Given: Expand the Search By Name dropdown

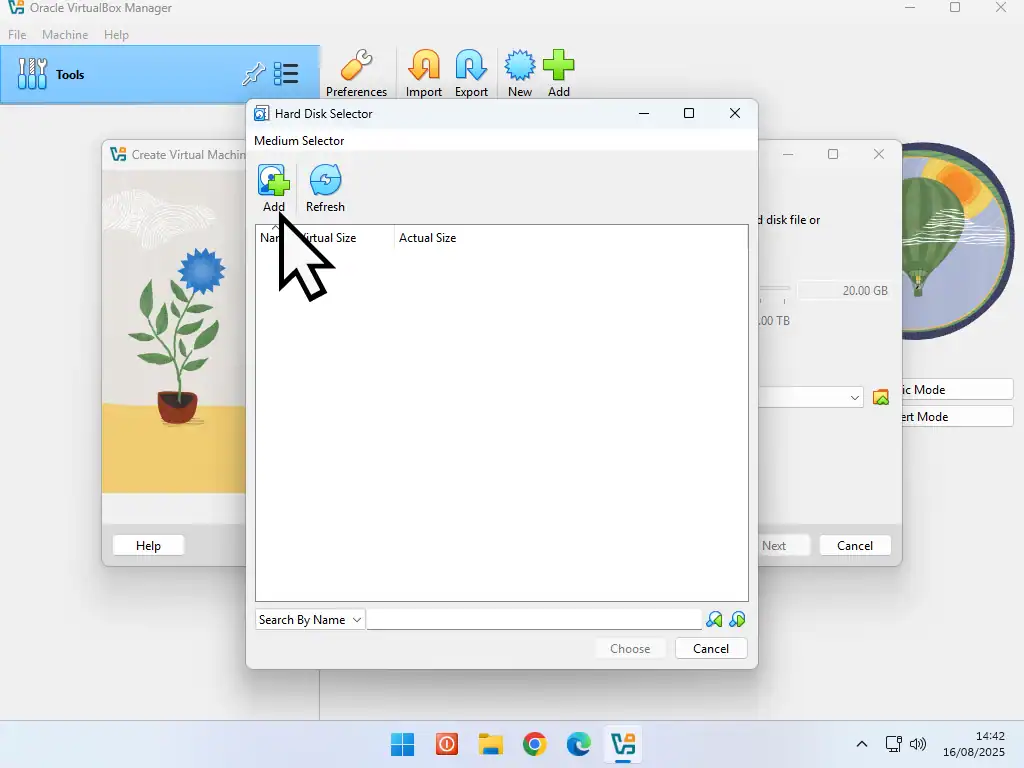Looking at the screenshot, I should (x=310, y=620).
